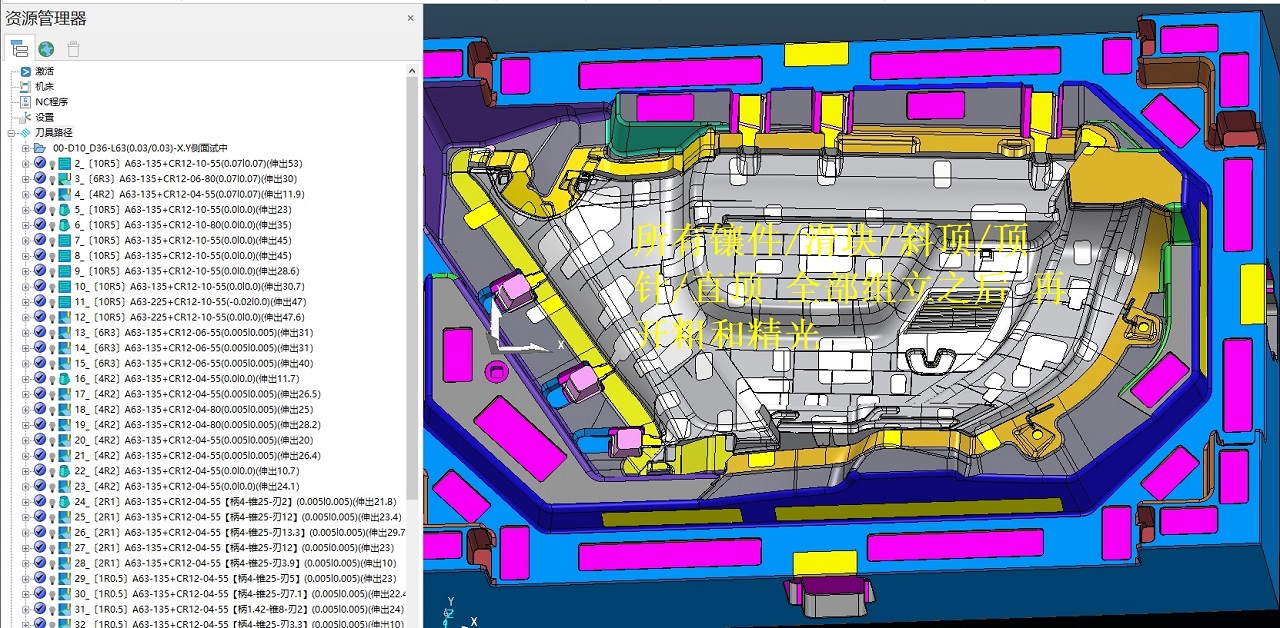Toggle the light bulb of toolpath 2_

coord(52,164)
